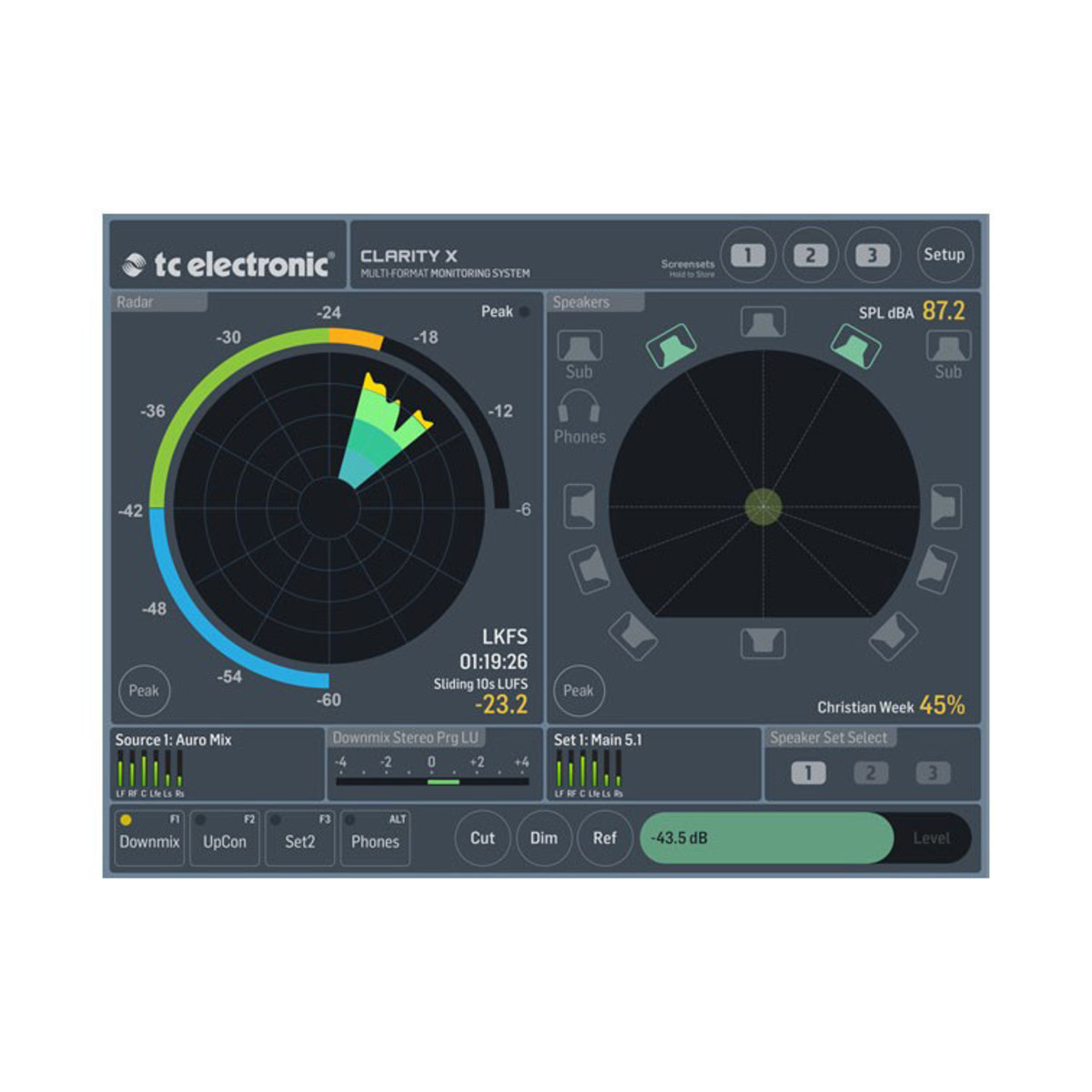Choose Speaker Set 3
Image resolution: width=1092 pixels, height=1092 pixels.
tap(932, 773)
